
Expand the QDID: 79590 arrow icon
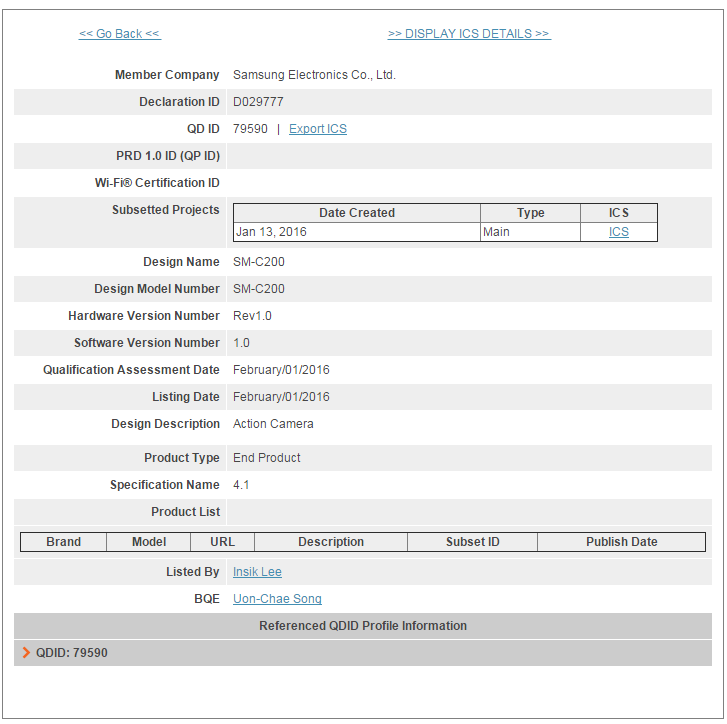[x=26, y=653]
